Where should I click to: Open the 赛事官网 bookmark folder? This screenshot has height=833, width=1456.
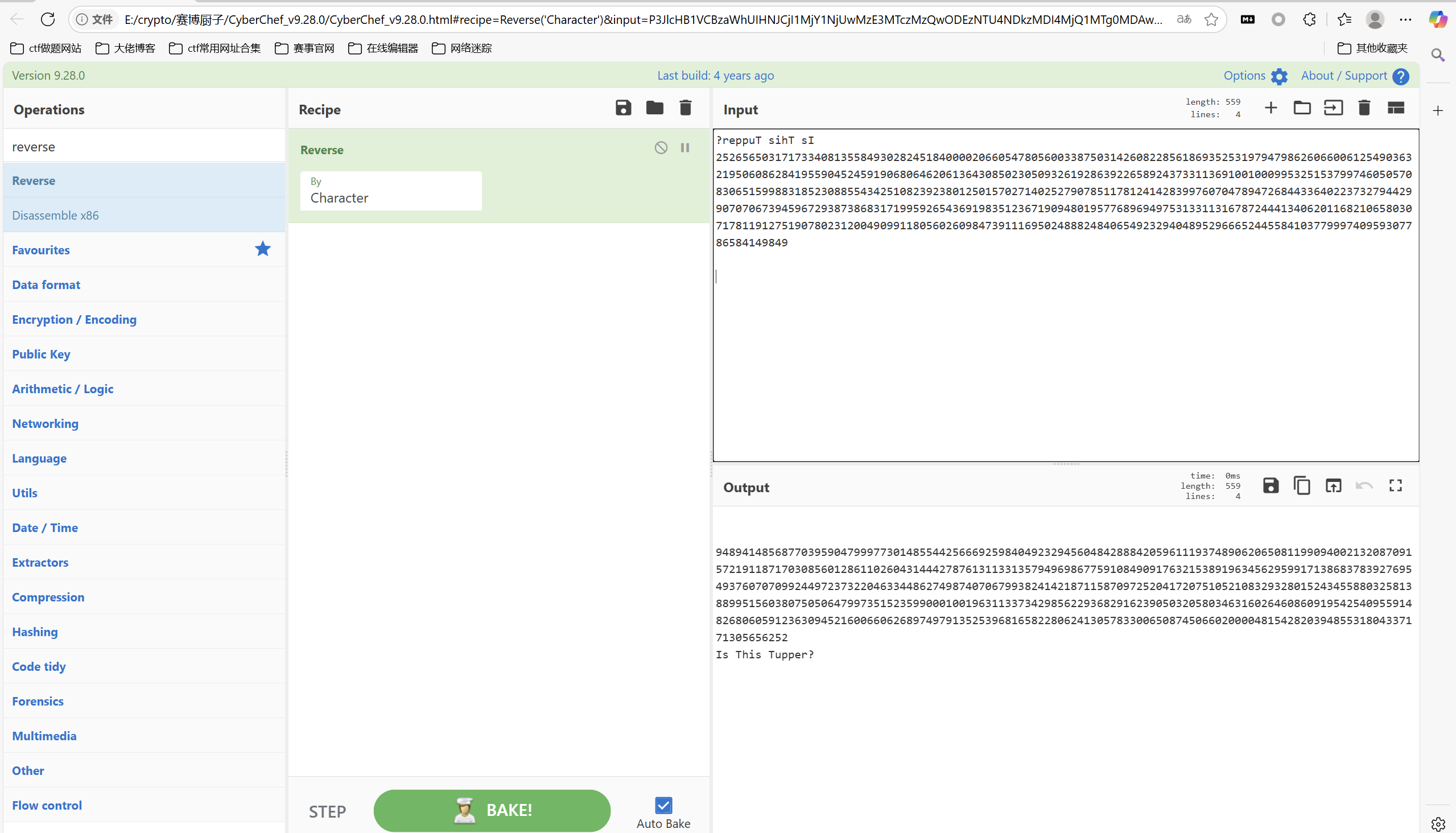[x=305, y=48]
